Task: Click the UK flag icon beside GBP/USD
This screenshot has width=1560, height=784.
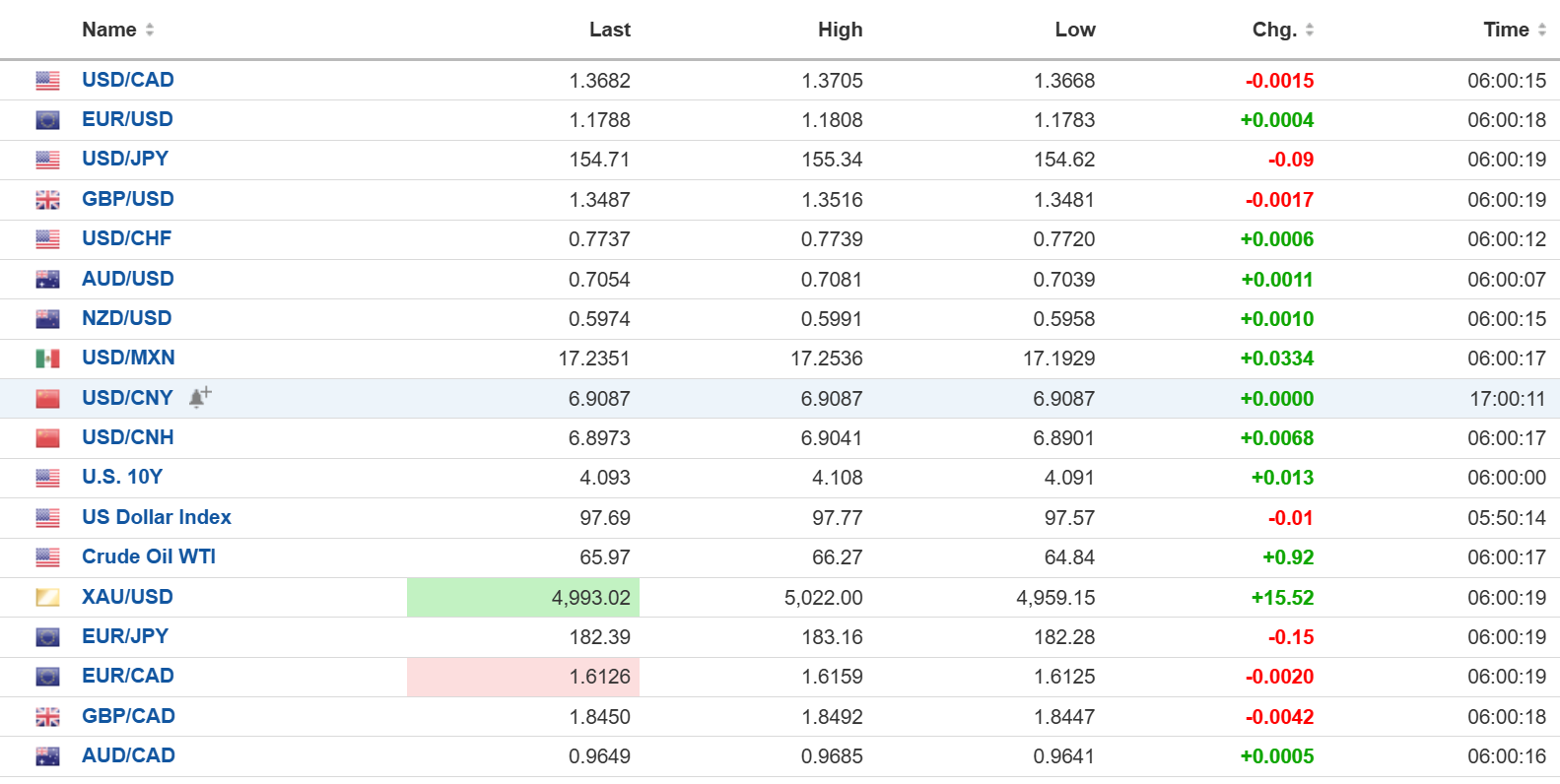Action: coord(47,200)
